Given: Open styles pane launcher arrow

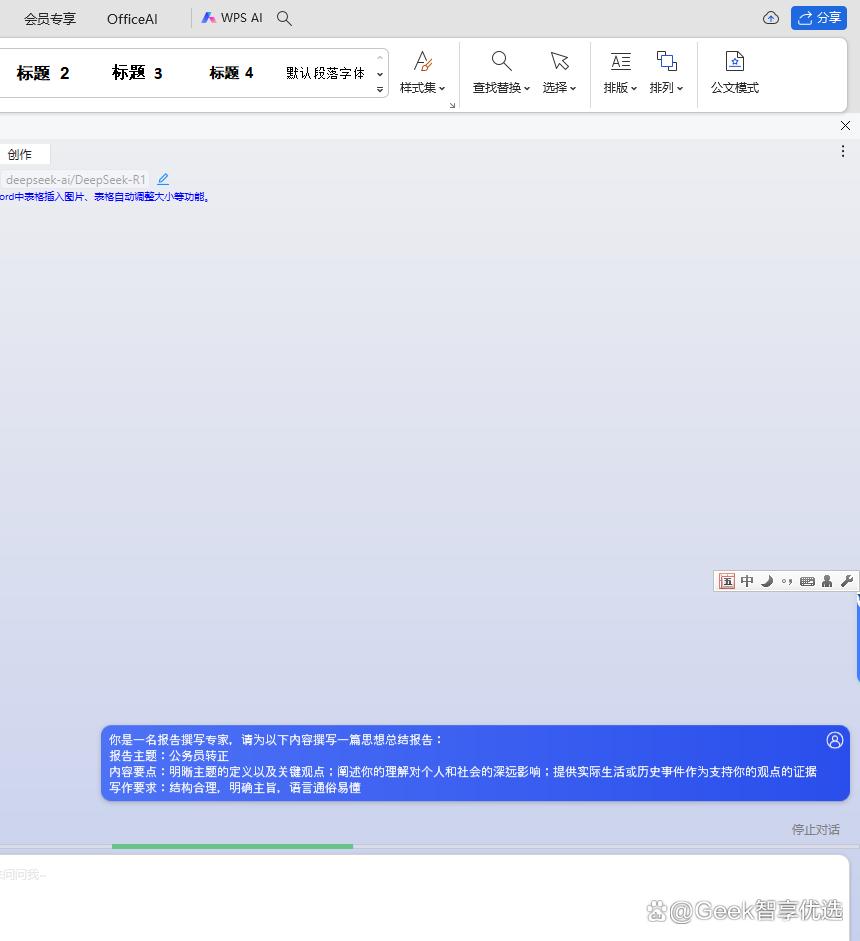Looking at the screenshot, I should tap(452, 105).
